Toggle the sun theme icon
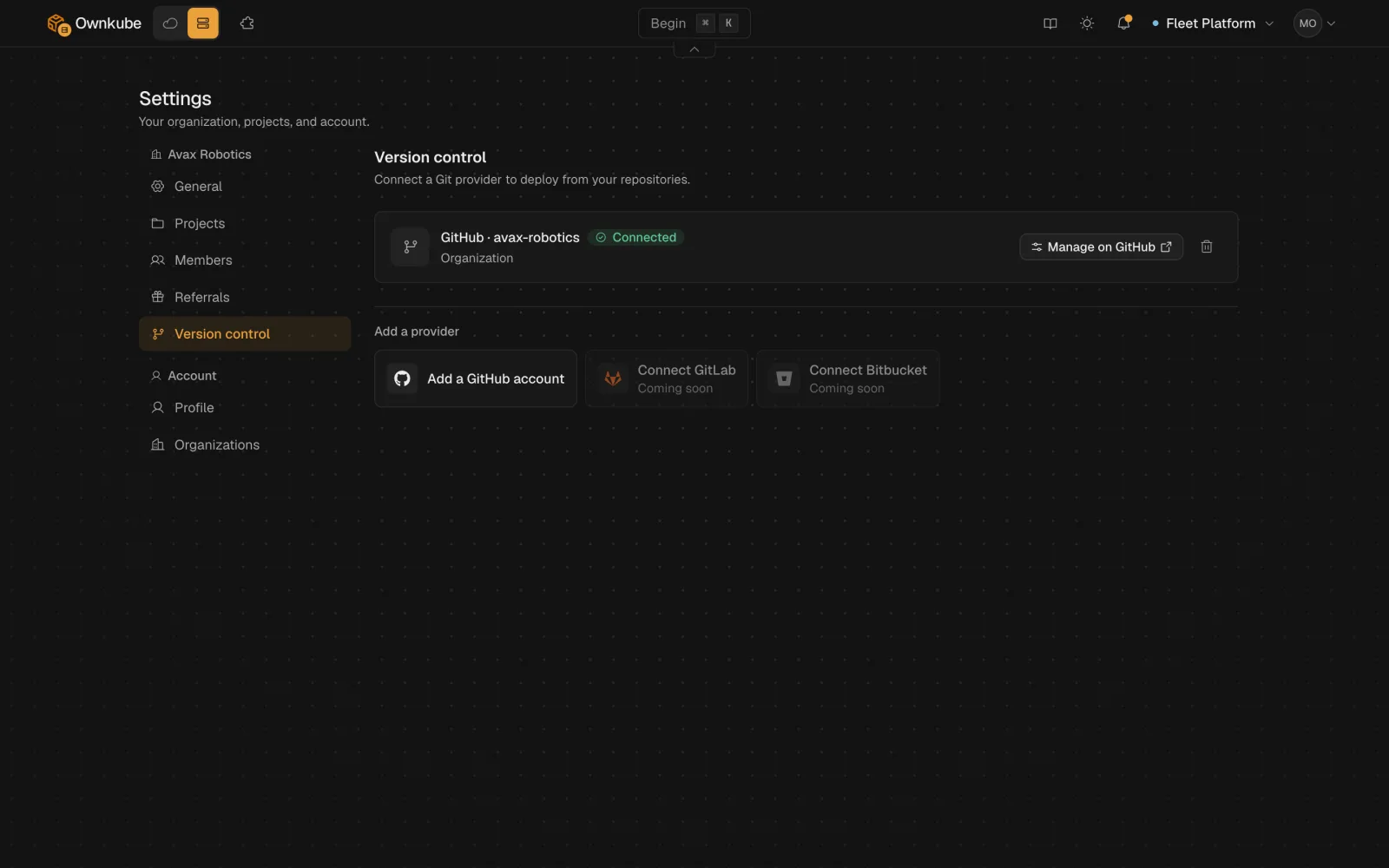 point(1087,23)
